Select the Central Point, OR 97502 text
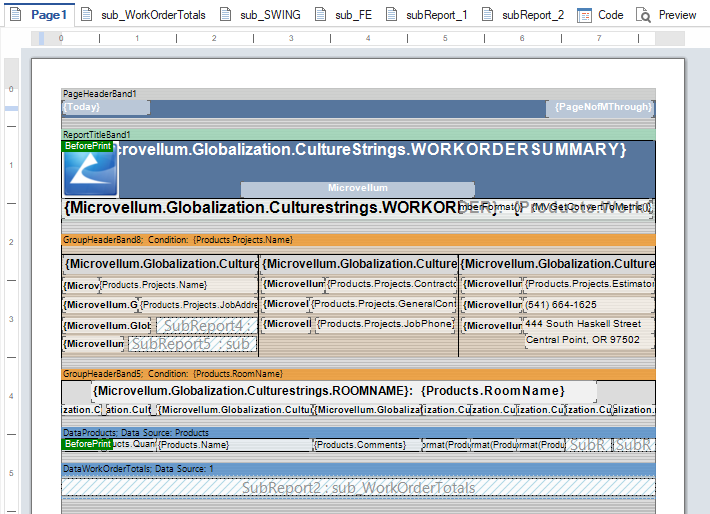The image size is (710, 514). click(589, 340)
